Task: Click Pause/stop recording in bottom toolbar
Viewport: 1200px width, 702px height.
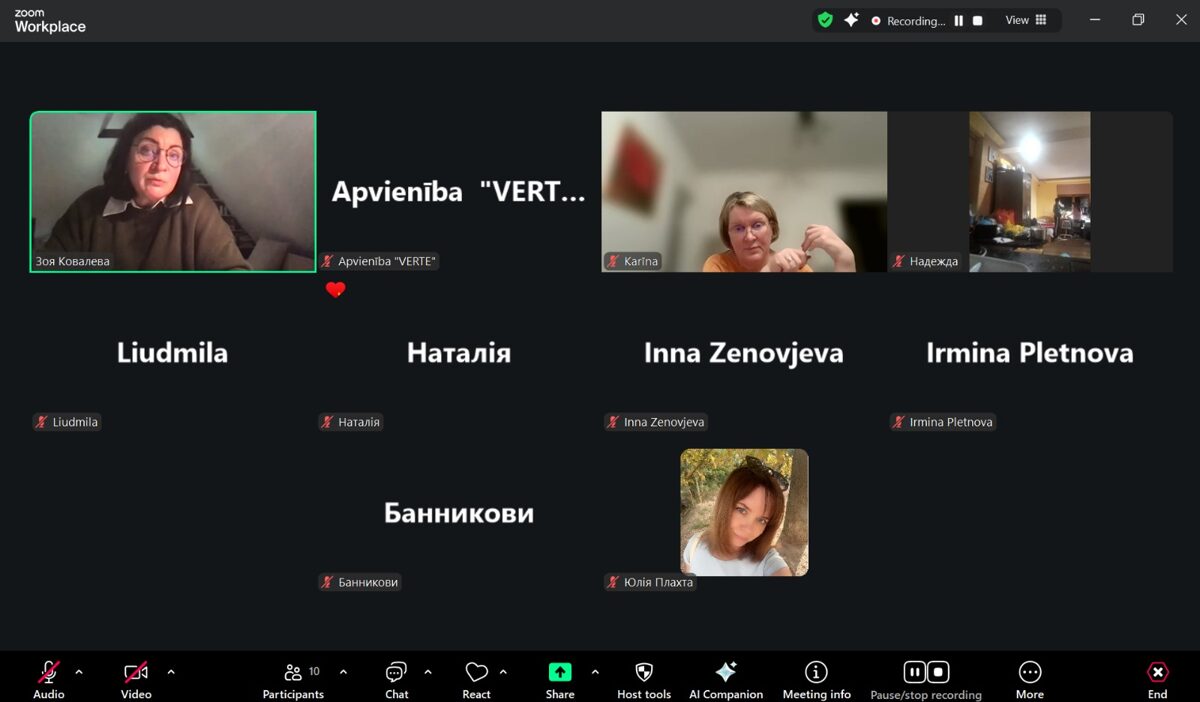Action: coord(926,673)
